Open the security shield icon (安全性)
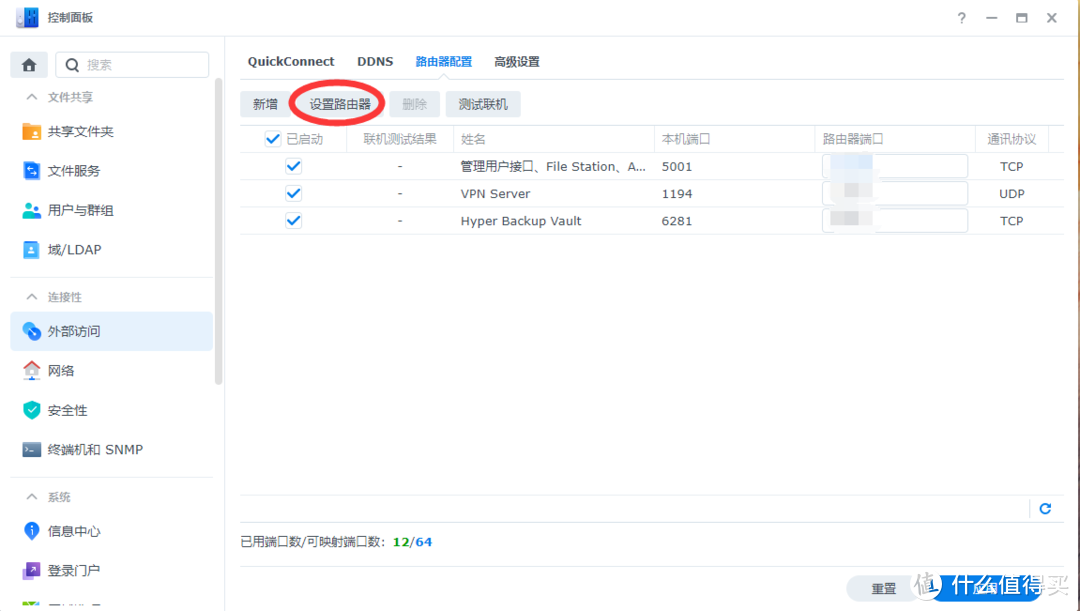 point(32,410)
